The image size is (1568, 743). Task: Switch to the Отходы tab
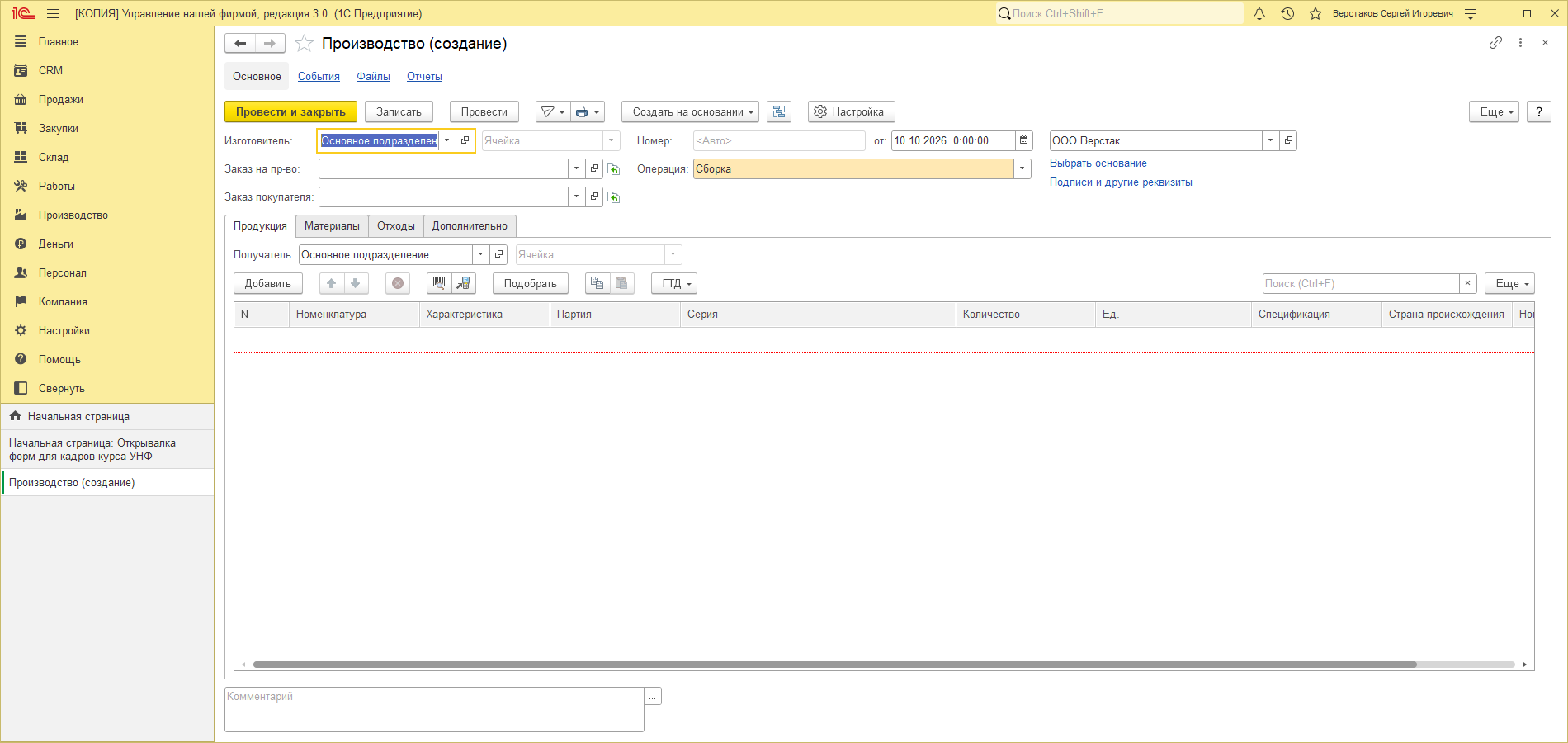coord(396,225)
